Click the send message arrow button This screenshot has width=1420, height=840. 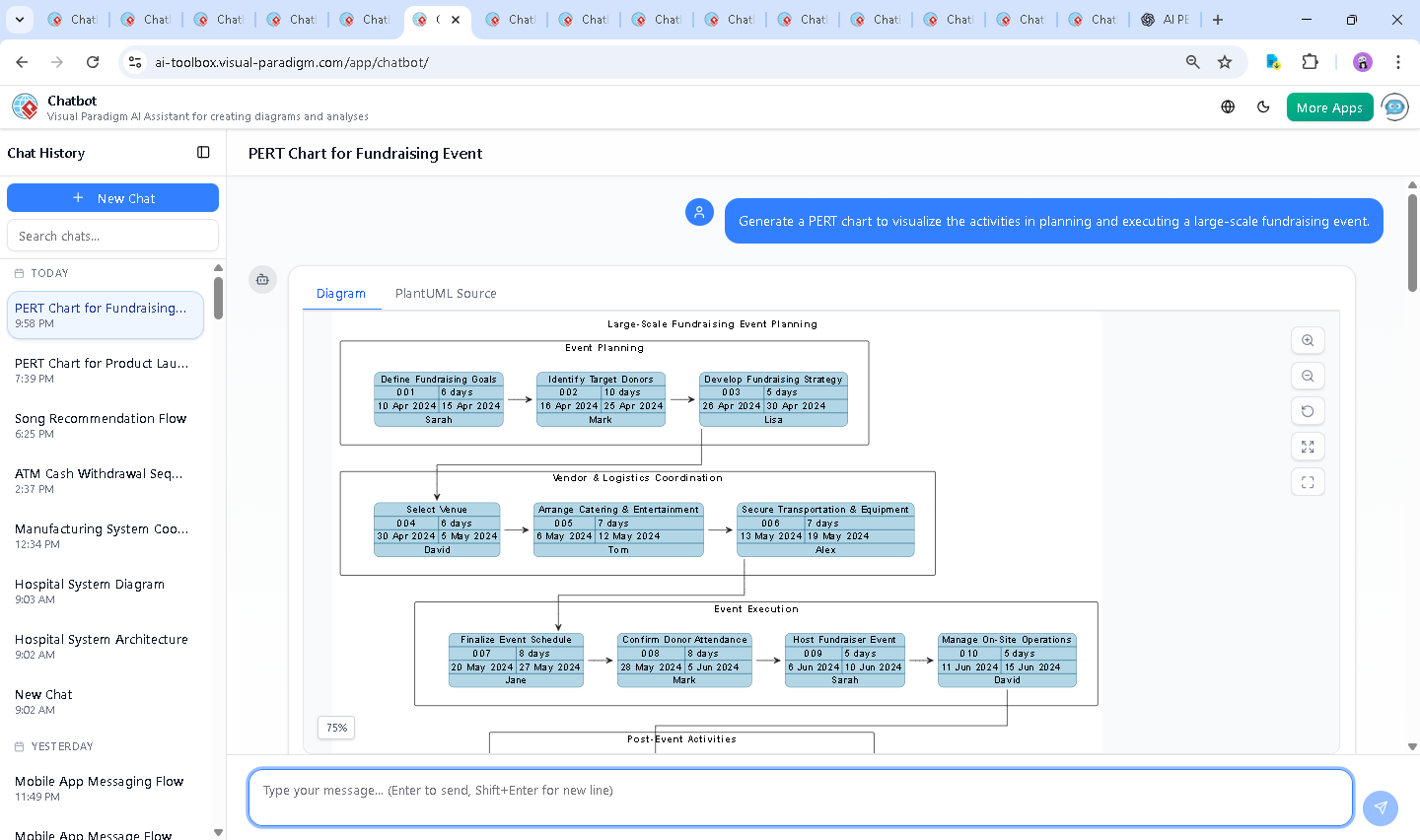pos(1380,807)
